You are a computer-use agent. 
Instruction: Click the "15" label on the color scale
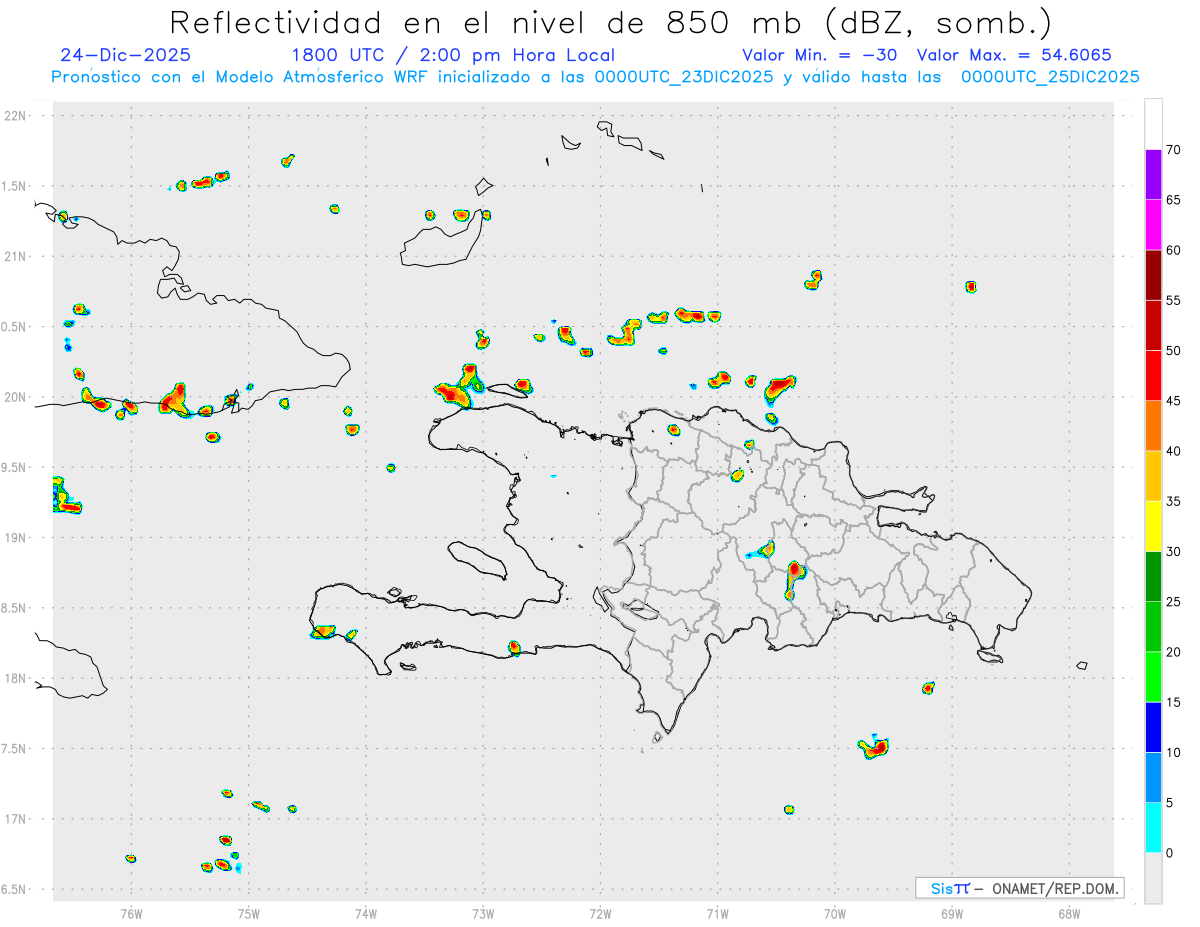(x=1174, y=702)
